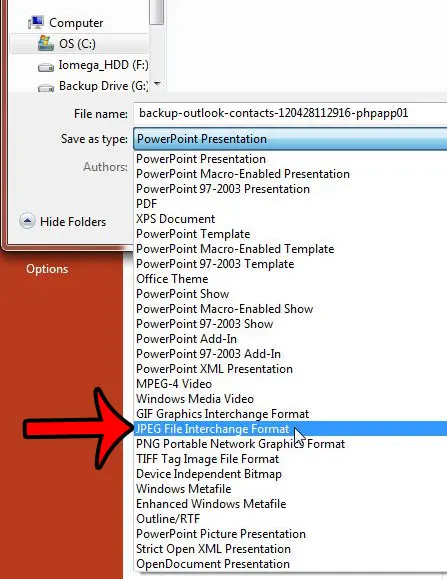The image size is (447, 579).
Task: Click the folder tree scroll-down arrow
Action: coord(157,84)
